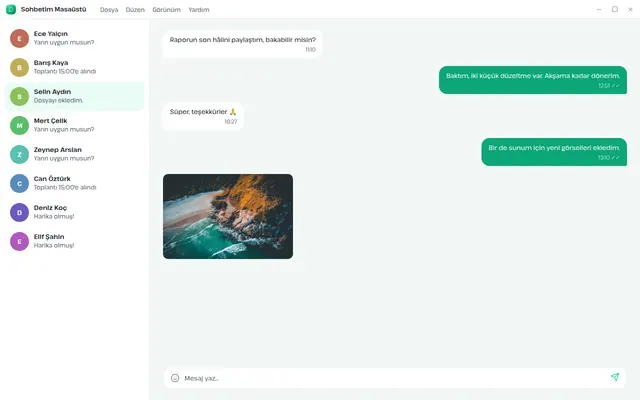Click the 'Dosyayı ekledim.' preview text
The height and width of the screenshot is (400, 640).
click(x=58, y=100)
